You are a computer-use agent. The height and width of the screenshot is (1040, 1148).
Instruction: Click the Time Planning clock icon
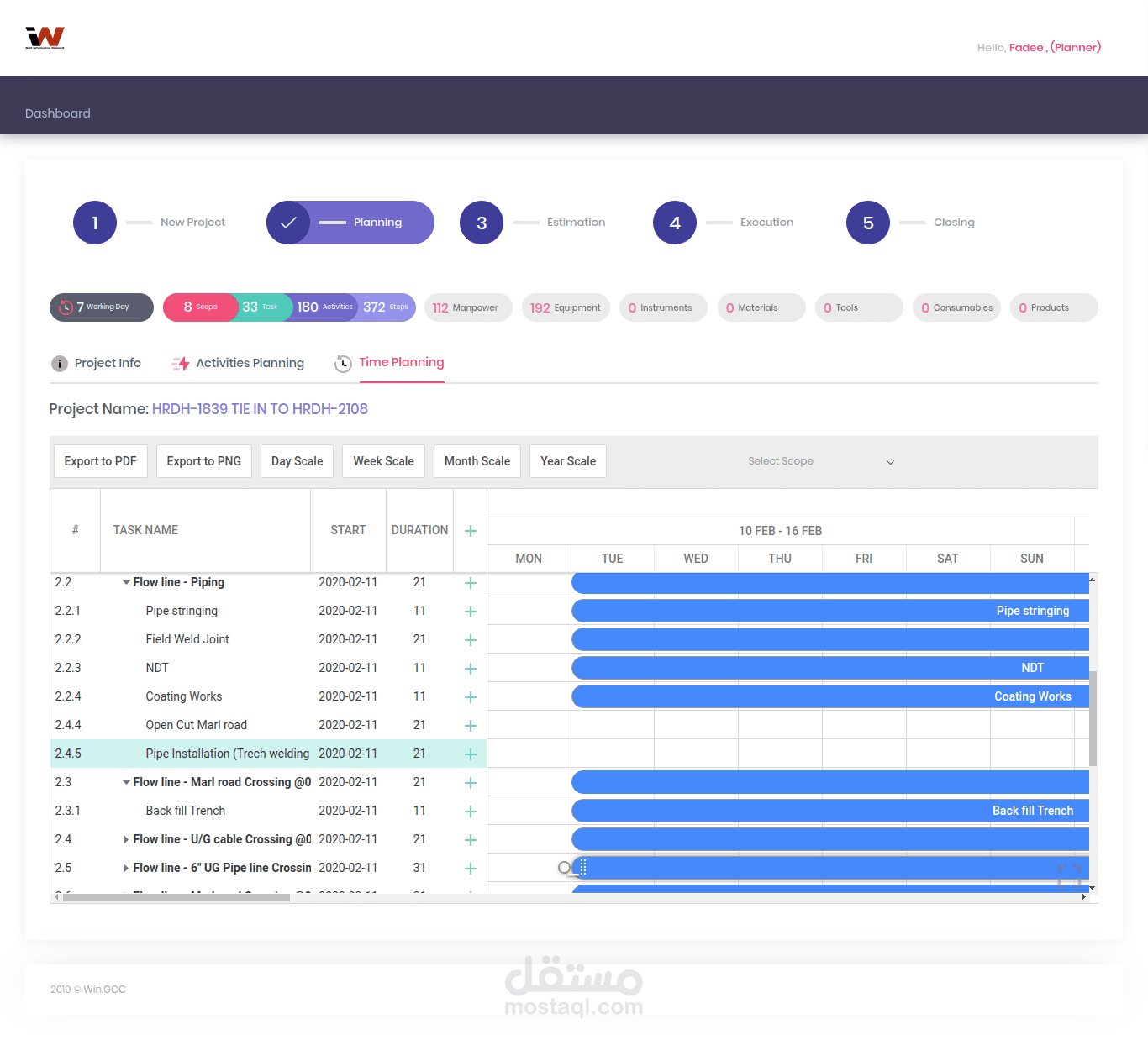[343, 364]
